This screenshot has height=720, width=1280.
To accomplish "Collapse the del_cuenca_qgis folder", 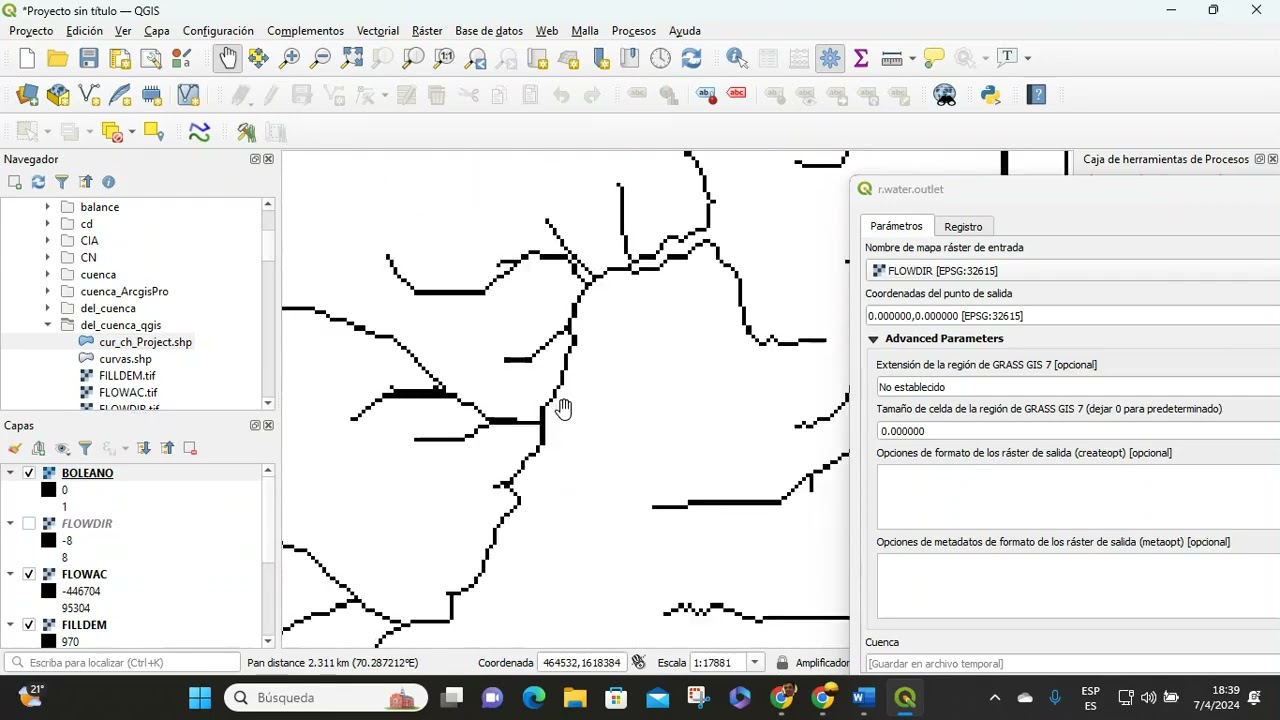I will (x=47, y=325).
